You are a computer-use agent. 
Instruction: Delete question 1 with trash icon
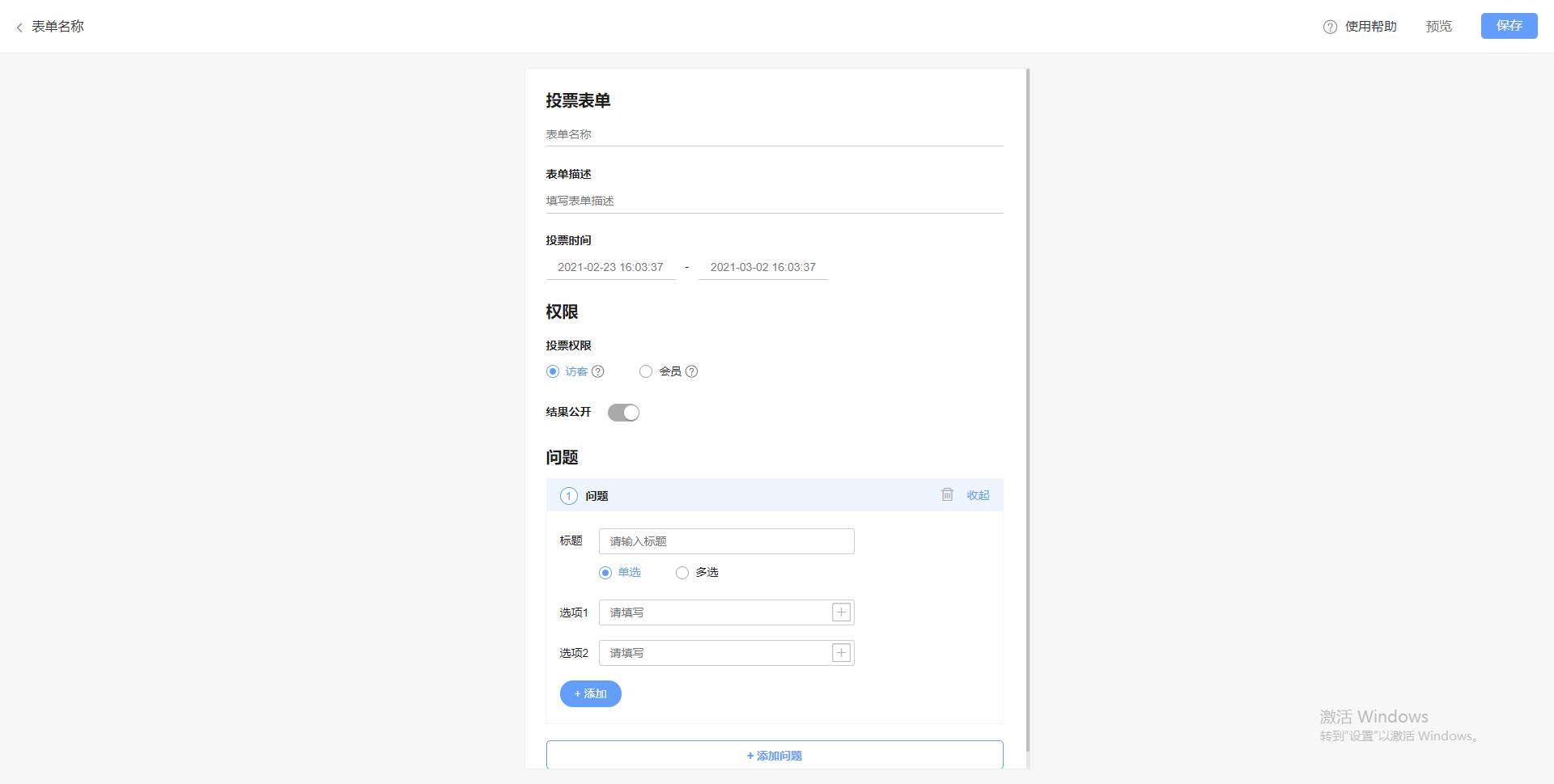point(947,494)
